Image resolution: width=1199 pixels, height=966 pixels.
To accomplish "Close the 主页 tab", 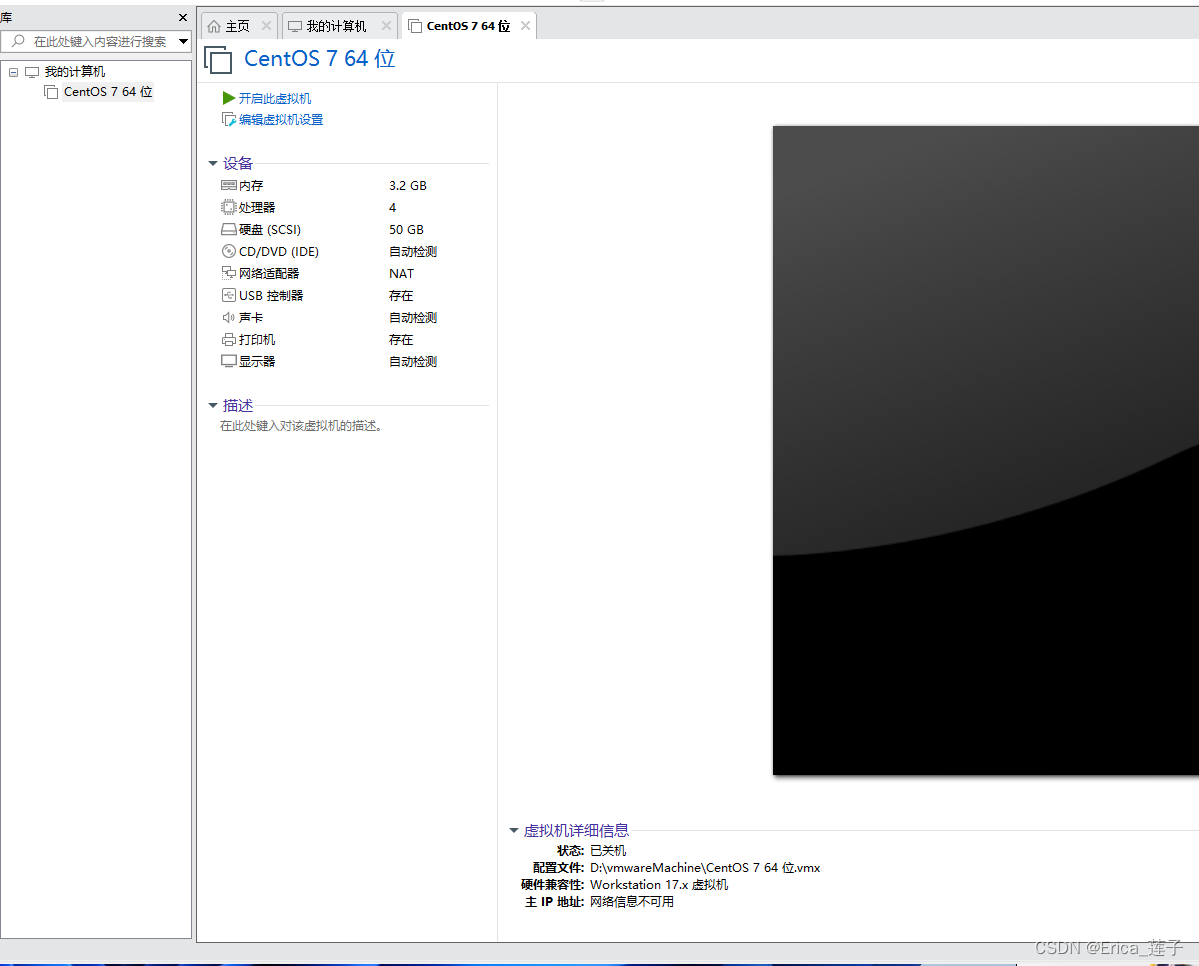I will tap(266, 25).
